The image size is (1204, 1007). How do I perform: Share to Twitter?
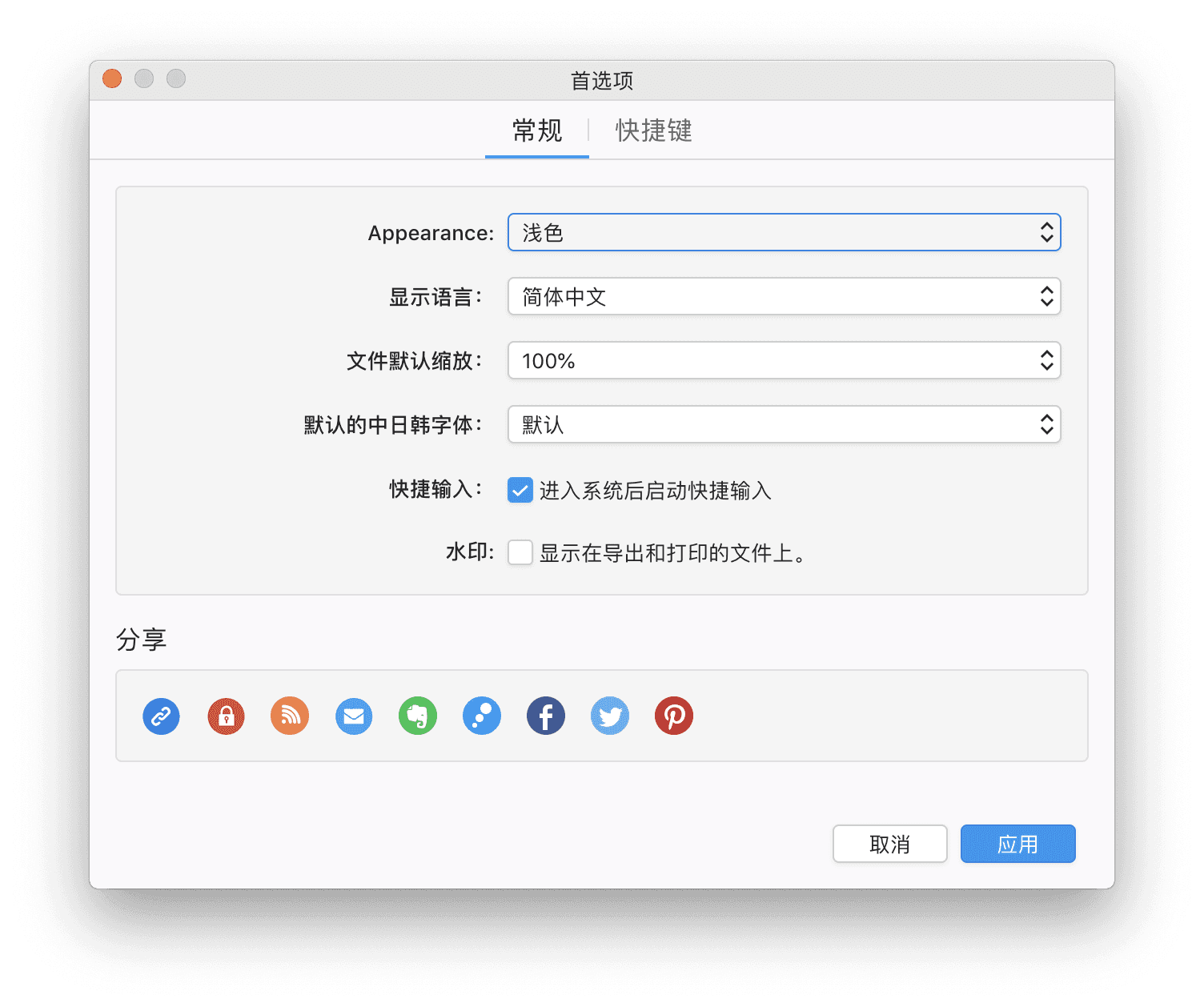click(x=609, y=716)
